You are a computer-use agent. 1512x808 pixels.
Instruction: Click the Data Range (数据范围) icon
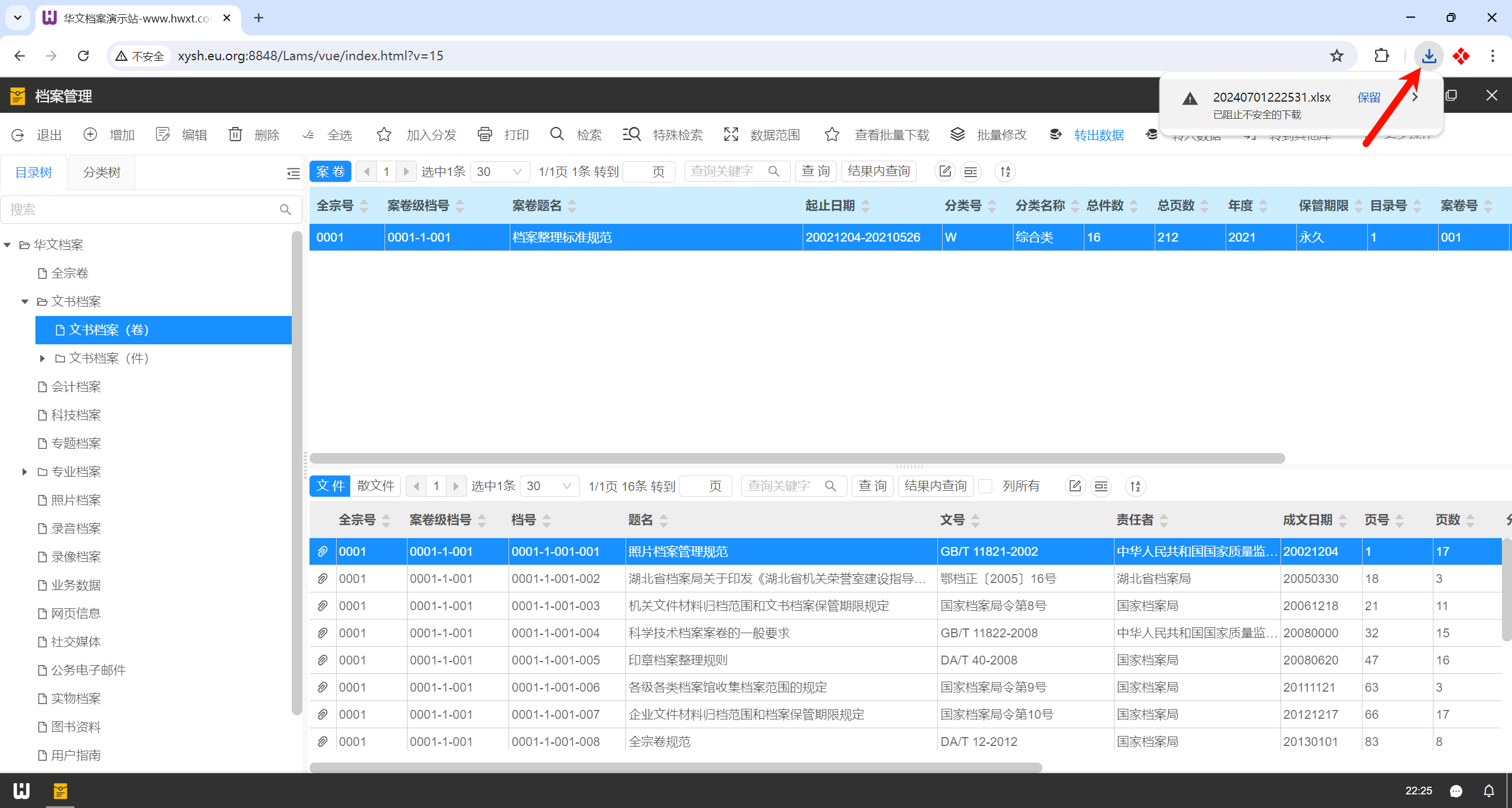[x=731, y=135]
